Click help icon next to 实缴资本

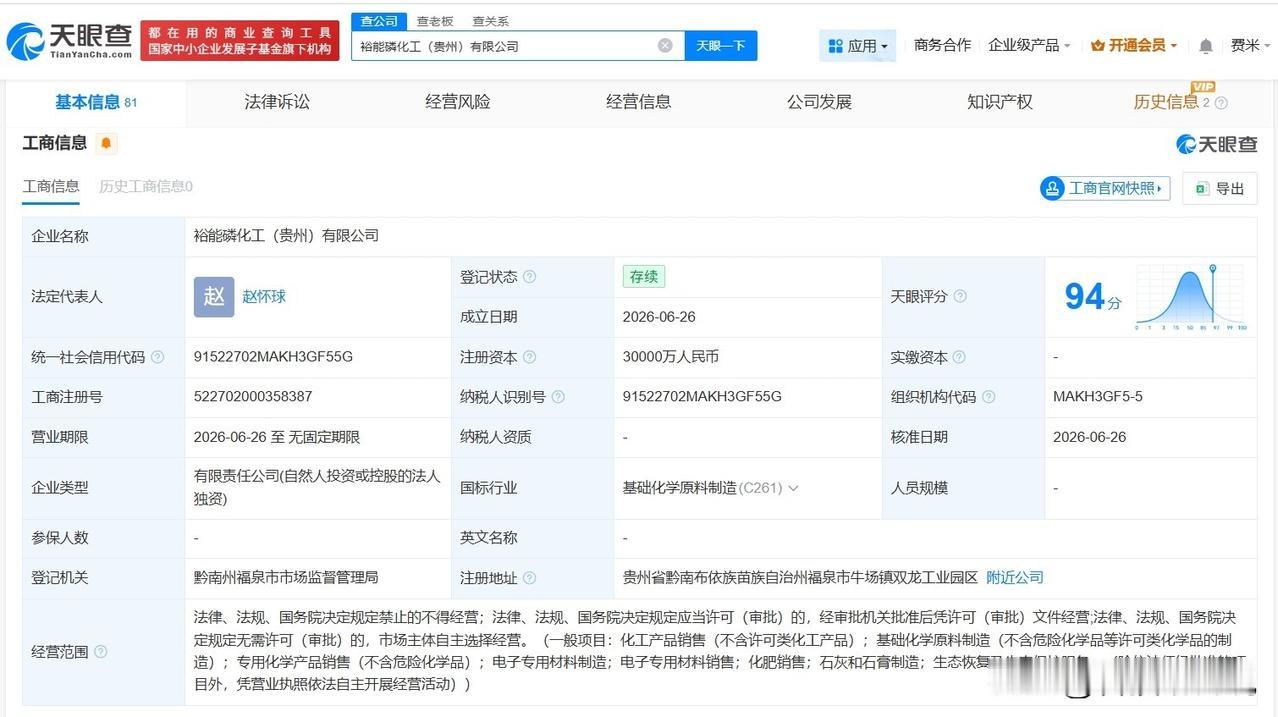click(x=958, y=357)
